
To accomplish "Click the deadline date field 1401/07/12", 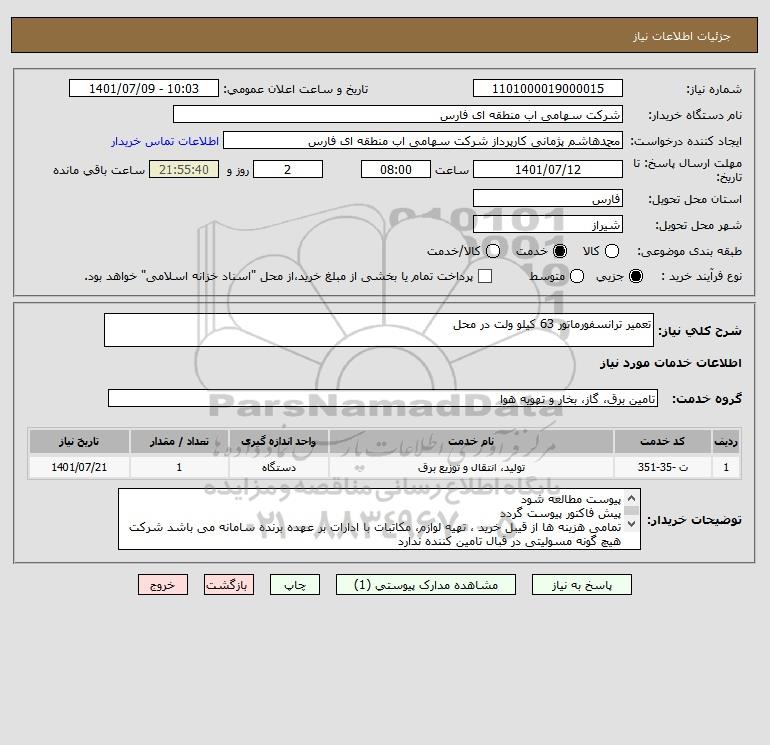I will [548, 169].
